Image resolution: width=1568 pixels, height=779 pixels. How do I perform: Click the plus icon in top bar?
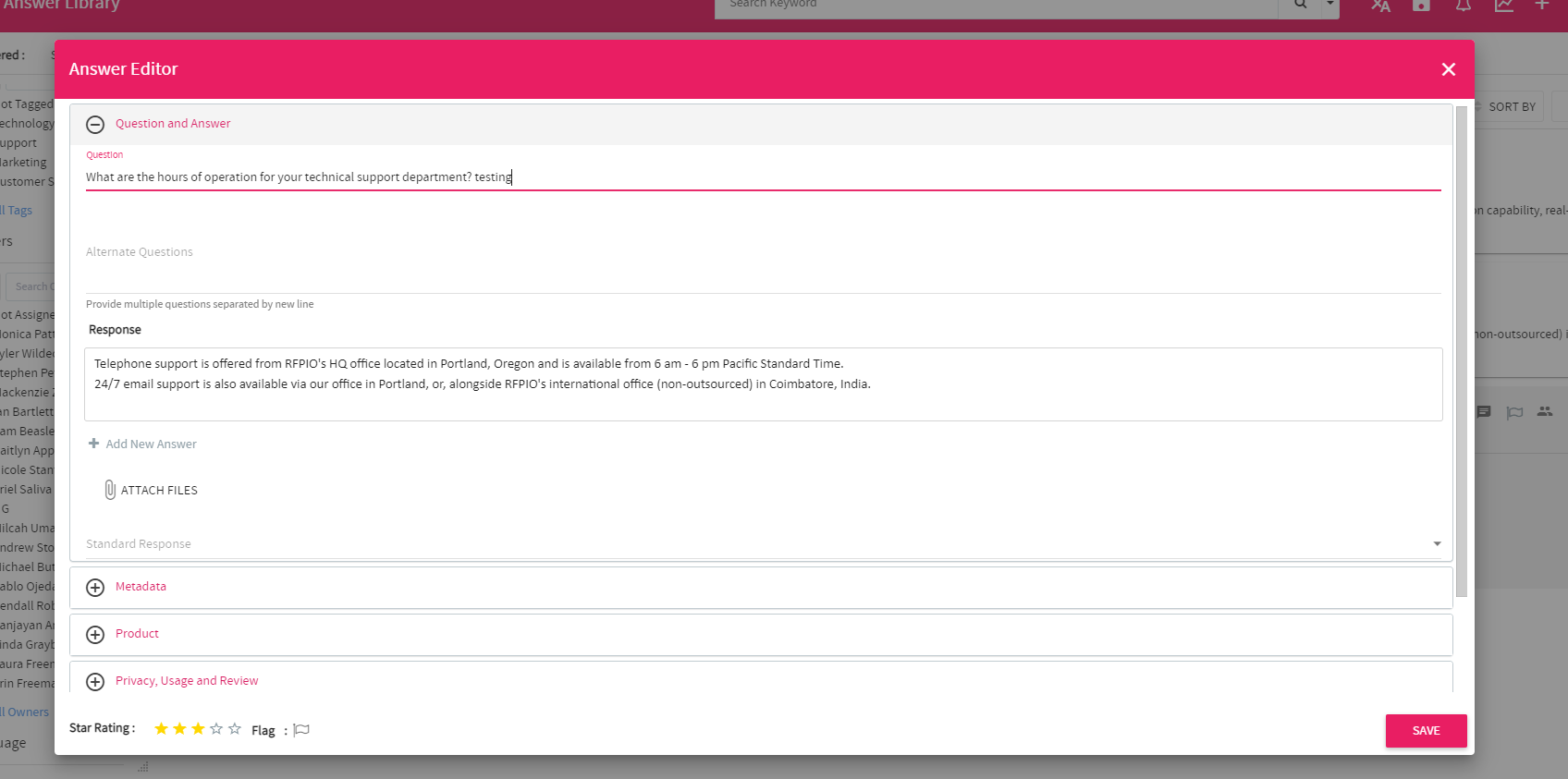[x=1542, y=6]
